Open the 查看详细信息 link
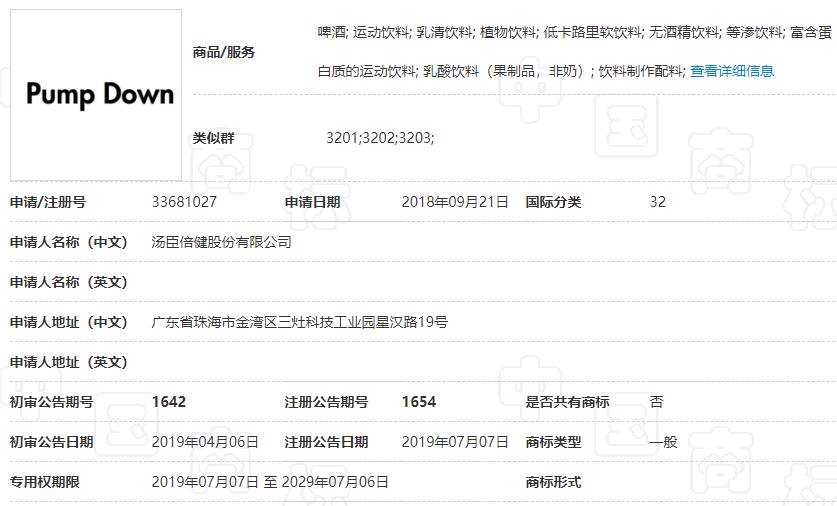Viewport: 837px width, 506px height. click(x=731, y=71)
